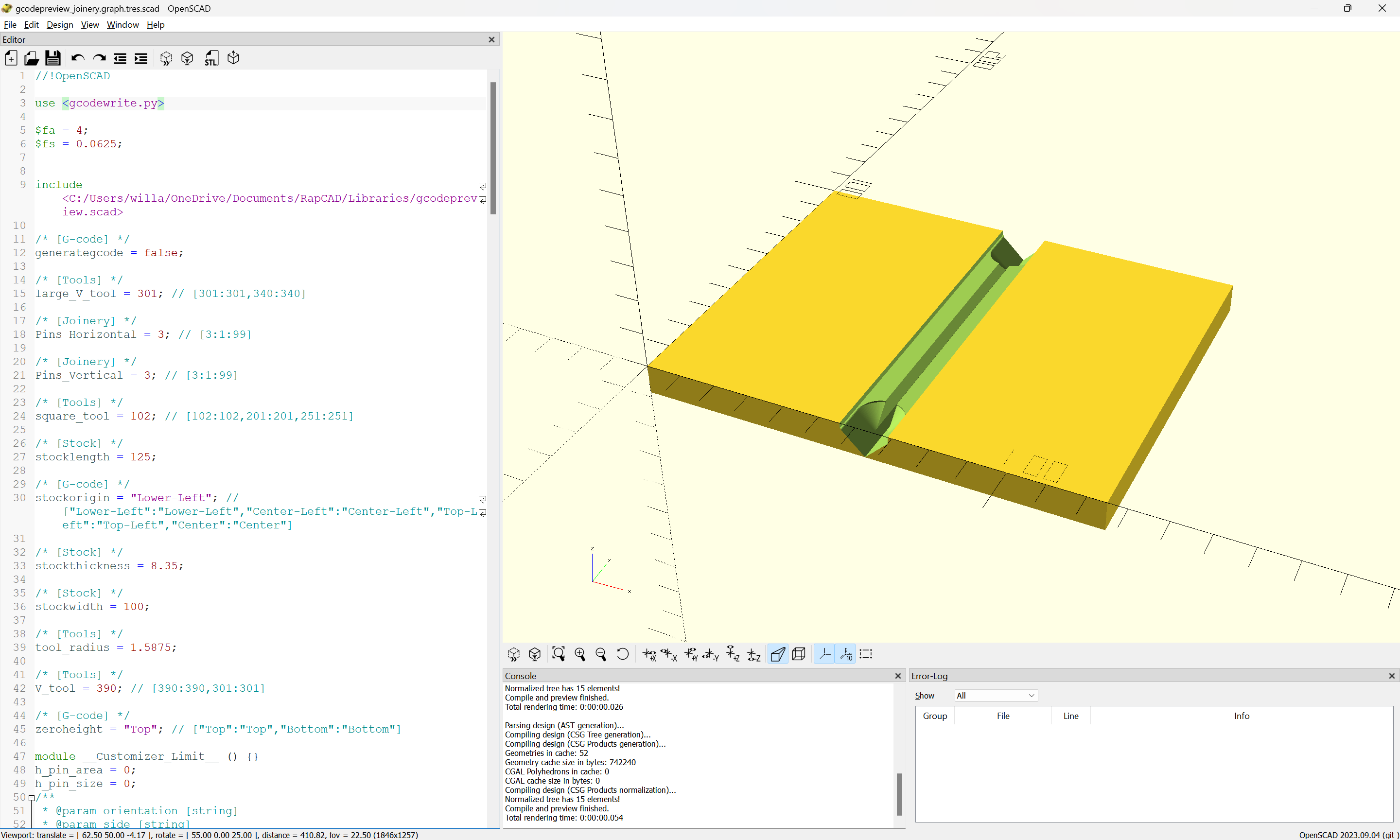Close the Console panel
Viewport: 1400px width, 840px height.
[897, 676]
